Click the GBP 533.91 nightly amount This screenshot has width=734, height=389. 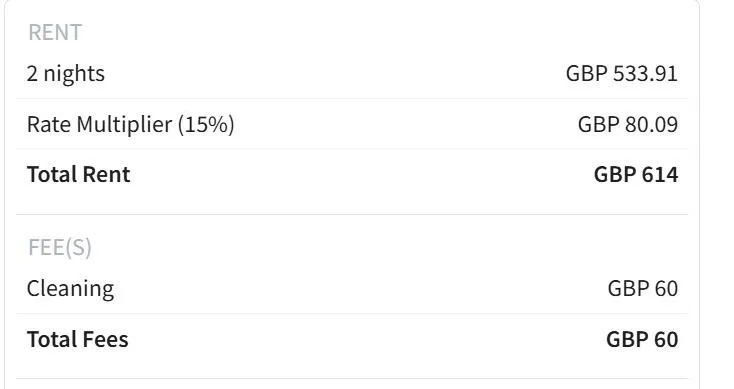pos(622,73)
